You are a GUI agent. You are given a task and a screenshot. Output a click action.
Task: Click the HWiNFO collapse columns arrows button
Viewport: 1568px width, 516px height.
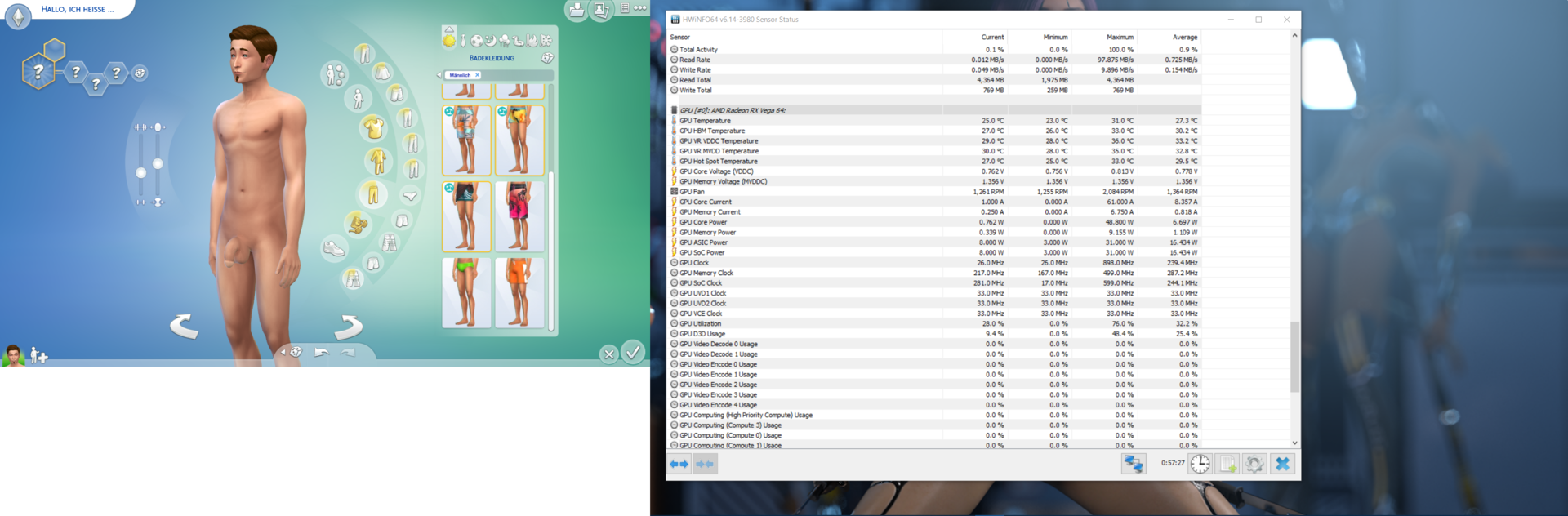705,464
